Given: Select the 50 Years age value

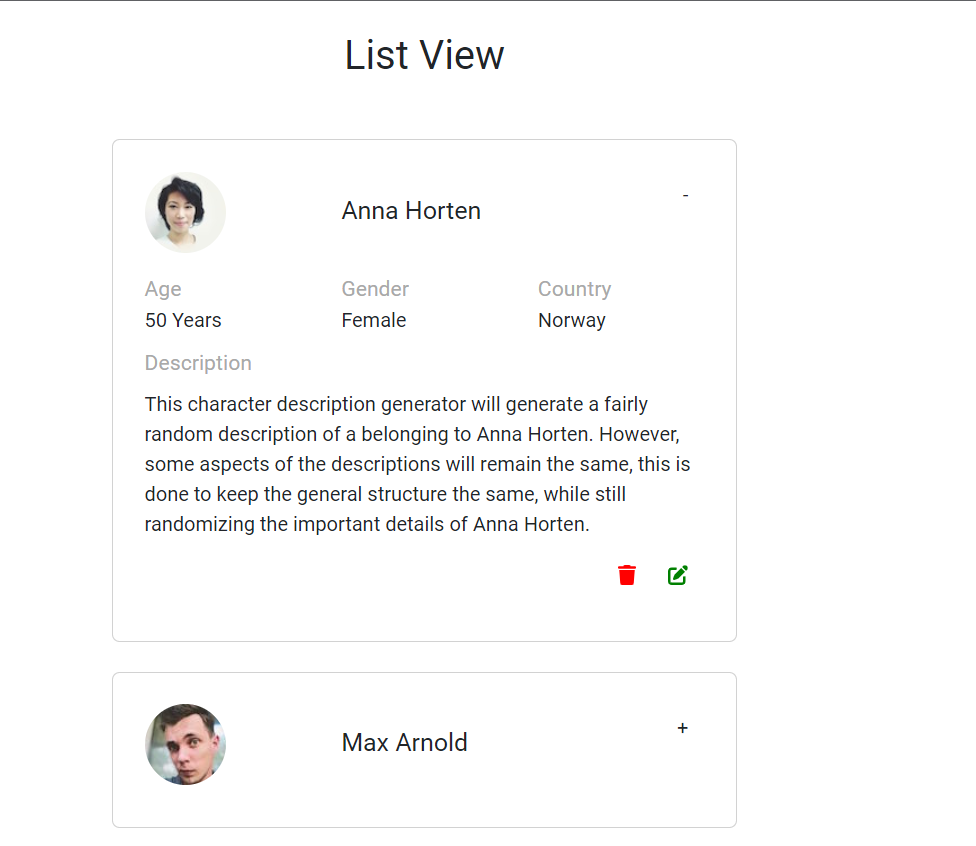Looking at the screenshot, I should coord(183,320).
